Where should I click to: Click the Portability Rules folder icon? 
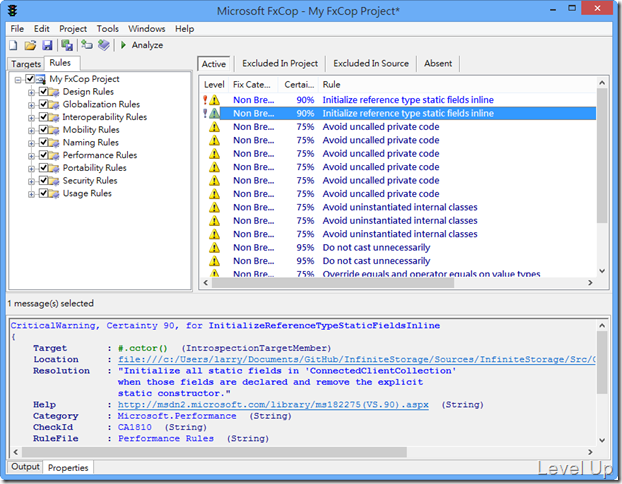(54, 168)
